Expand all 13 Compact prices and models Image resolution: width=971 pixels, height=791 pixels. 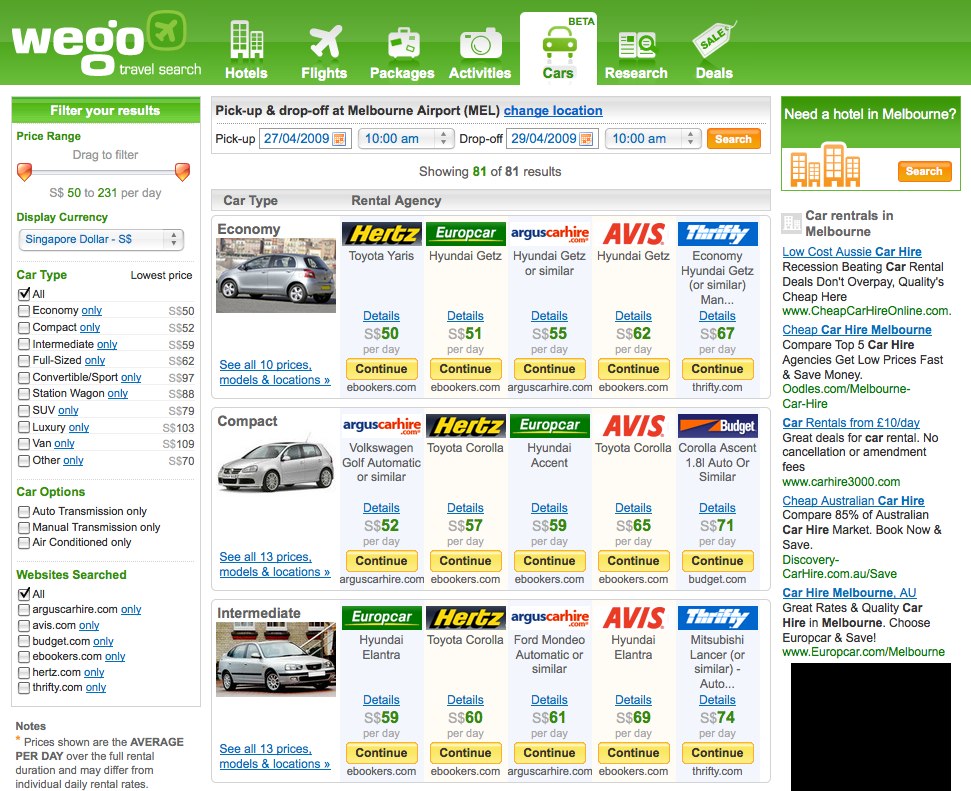(274, 564)
